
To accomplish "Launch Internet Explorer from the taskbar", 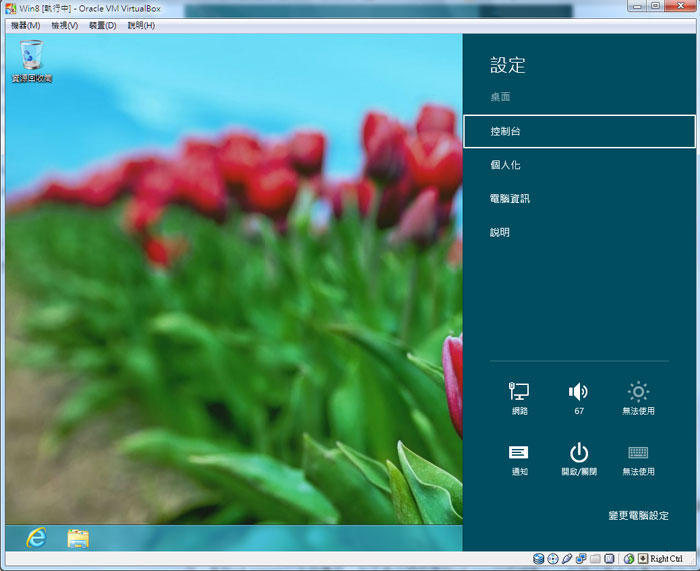I will click(36, 538).
